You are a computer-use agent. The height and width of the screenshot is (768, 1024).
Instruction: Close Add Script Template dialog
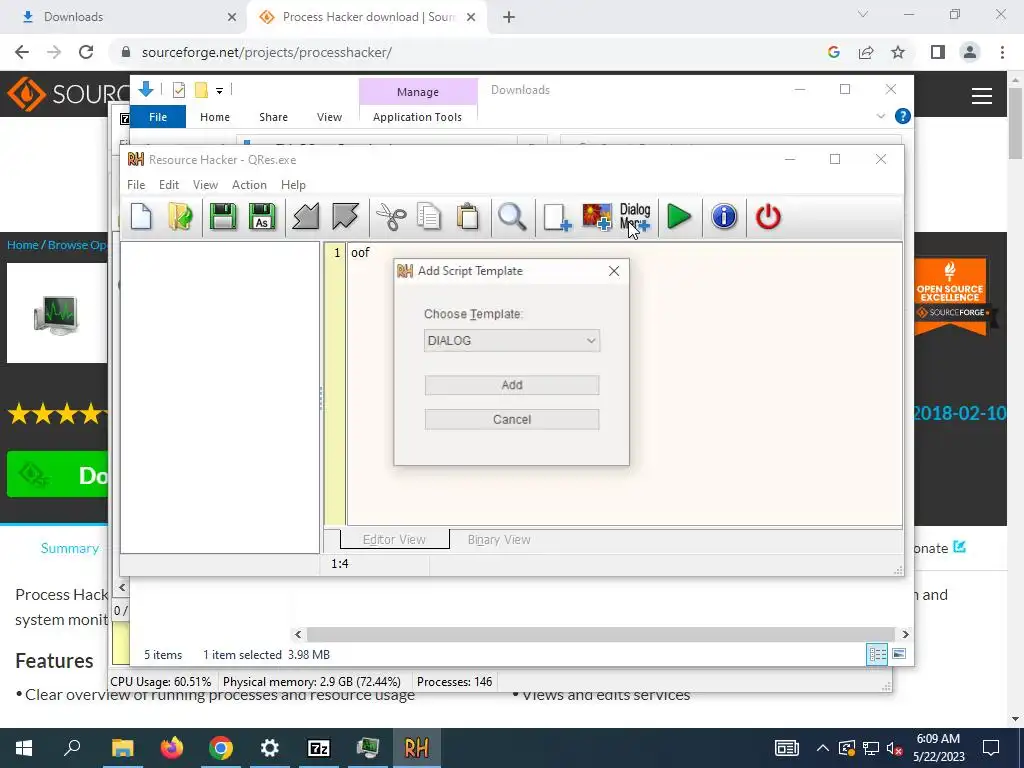click(x=613, y=271)
